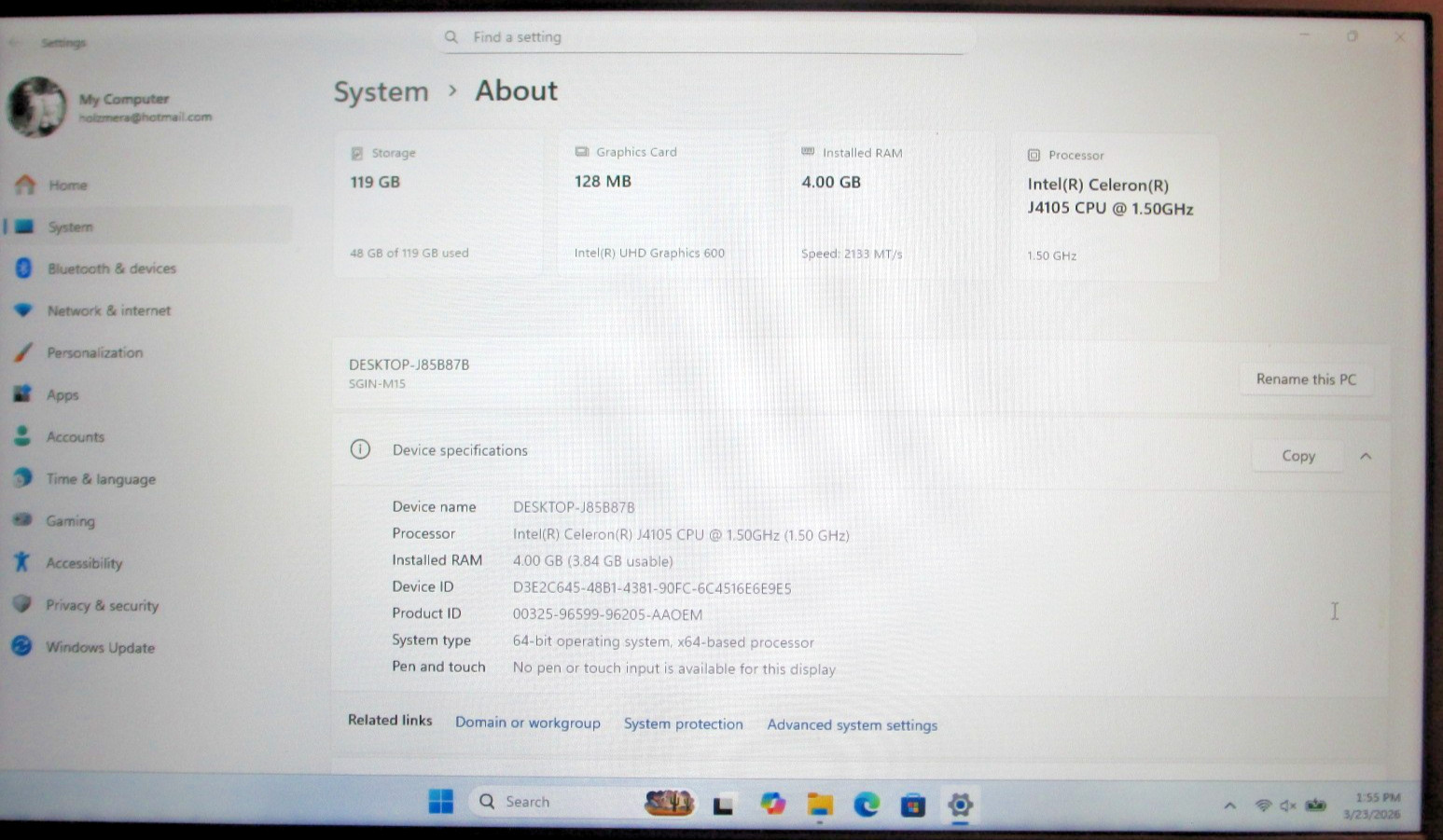
Task: Click the My Computer account name
Action: [x=124, y=99]
